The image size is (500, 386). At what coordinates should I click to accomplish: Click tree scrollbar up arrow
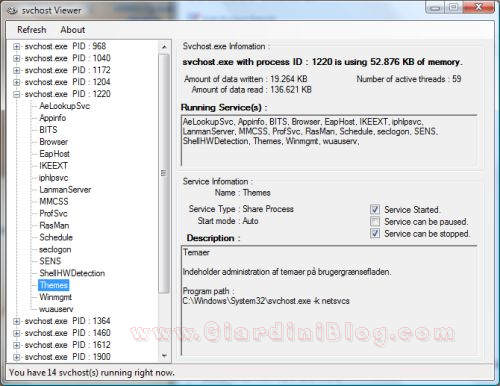click(x=164, y=47)
